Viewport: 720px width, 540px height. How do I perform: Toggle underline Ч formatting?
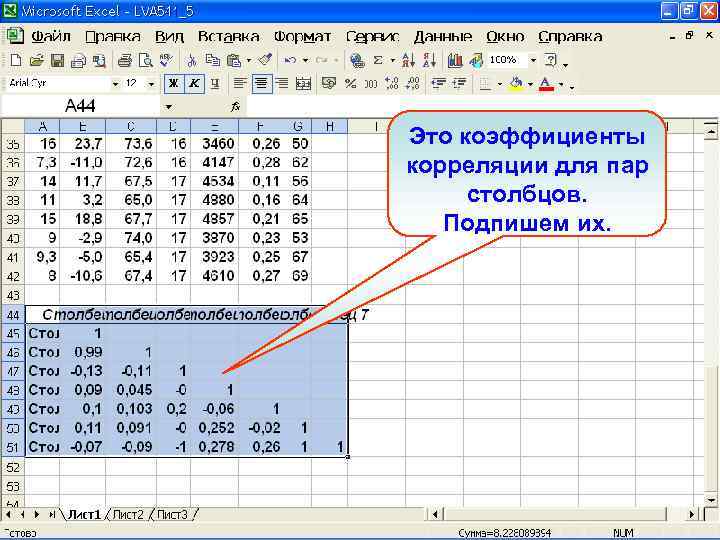click(215, 84)
